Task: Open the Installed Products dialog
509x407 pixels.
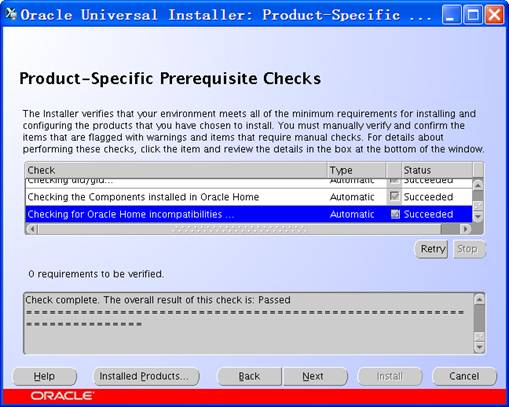Action: [x=144, y=376]
